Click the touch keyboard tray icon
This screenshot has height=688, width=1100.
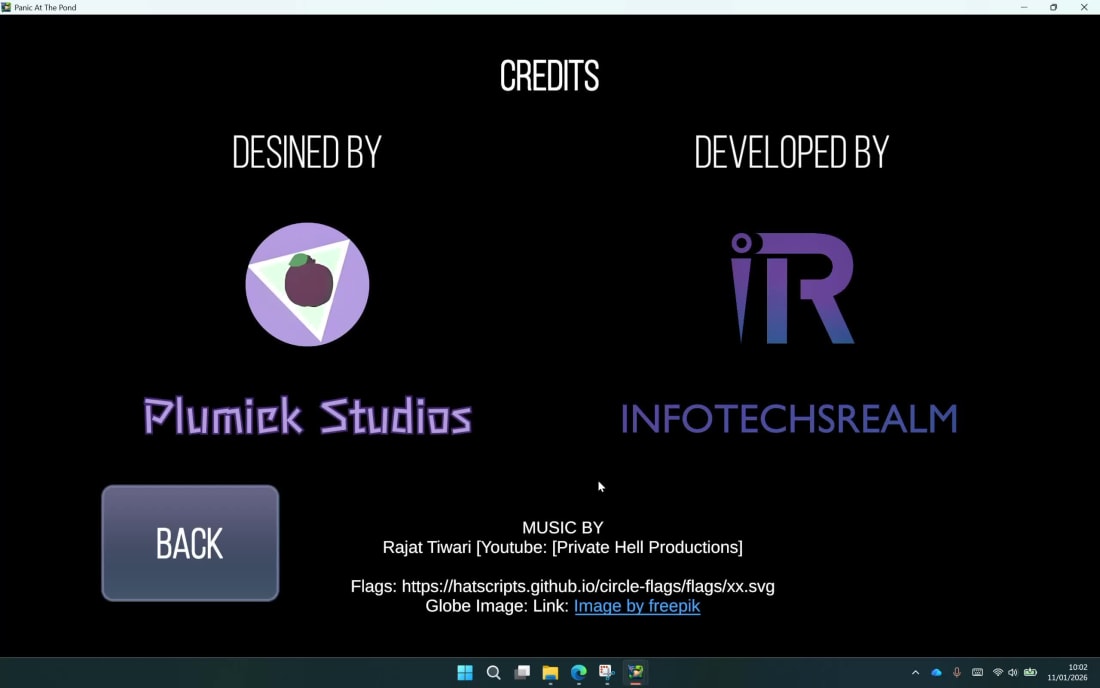pos(977,673)
